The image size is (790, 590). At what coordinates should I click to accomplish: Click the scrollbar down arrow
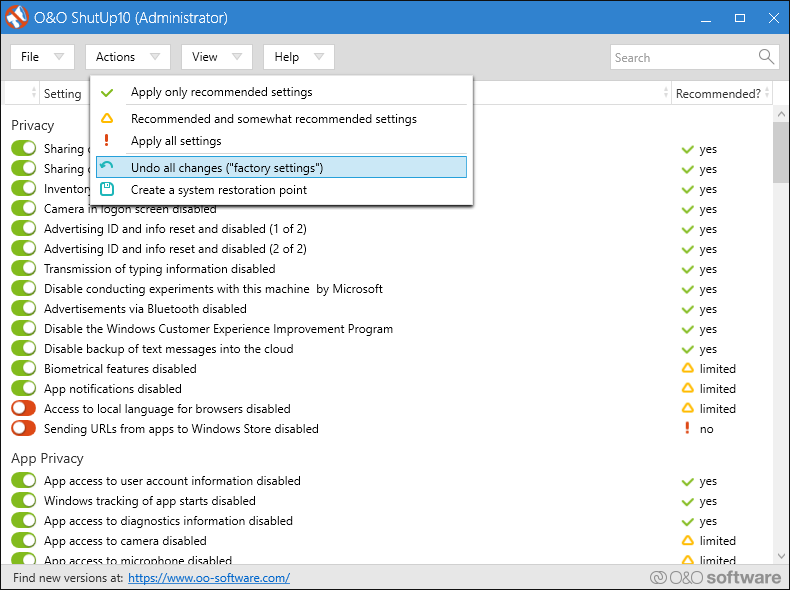(781, 556)
